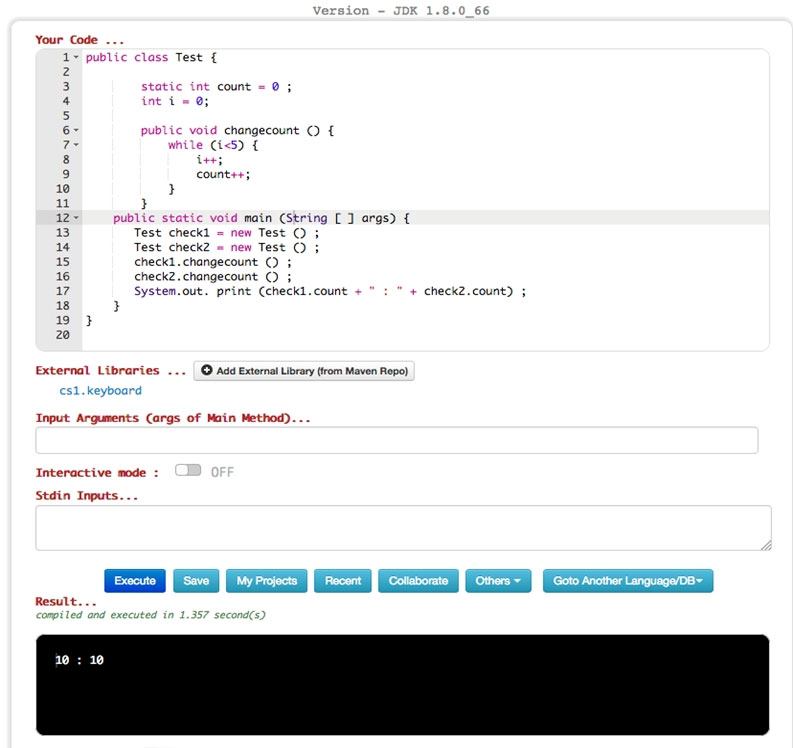Click the System.out. print statement line
The width and height of the screenshot is (793, 748).
point(330,291)
